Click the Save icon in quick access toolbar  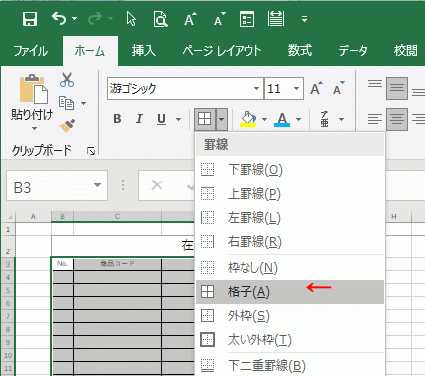[x=30, y=19]
